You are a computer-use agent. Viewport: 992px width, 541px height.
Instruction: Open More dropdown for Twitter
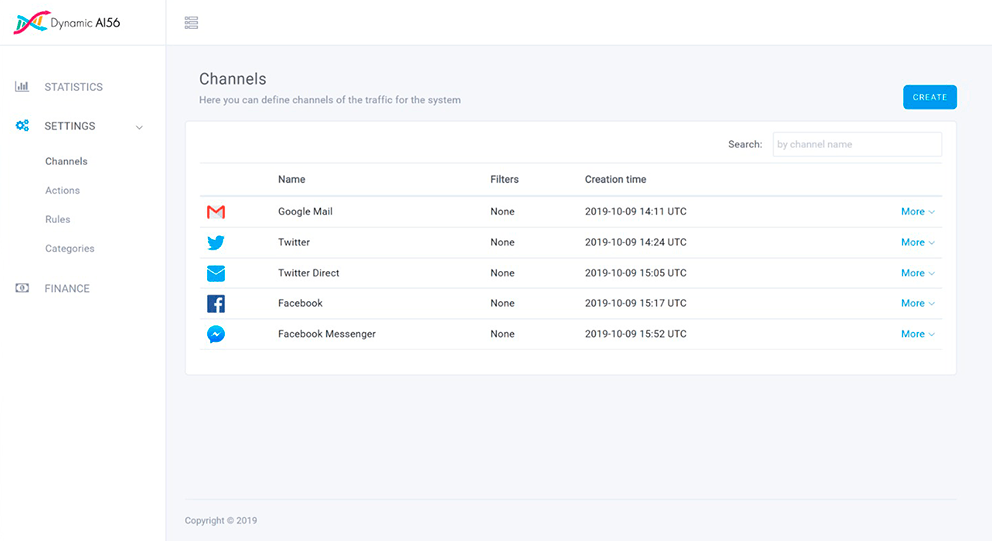tap(917, 242)
